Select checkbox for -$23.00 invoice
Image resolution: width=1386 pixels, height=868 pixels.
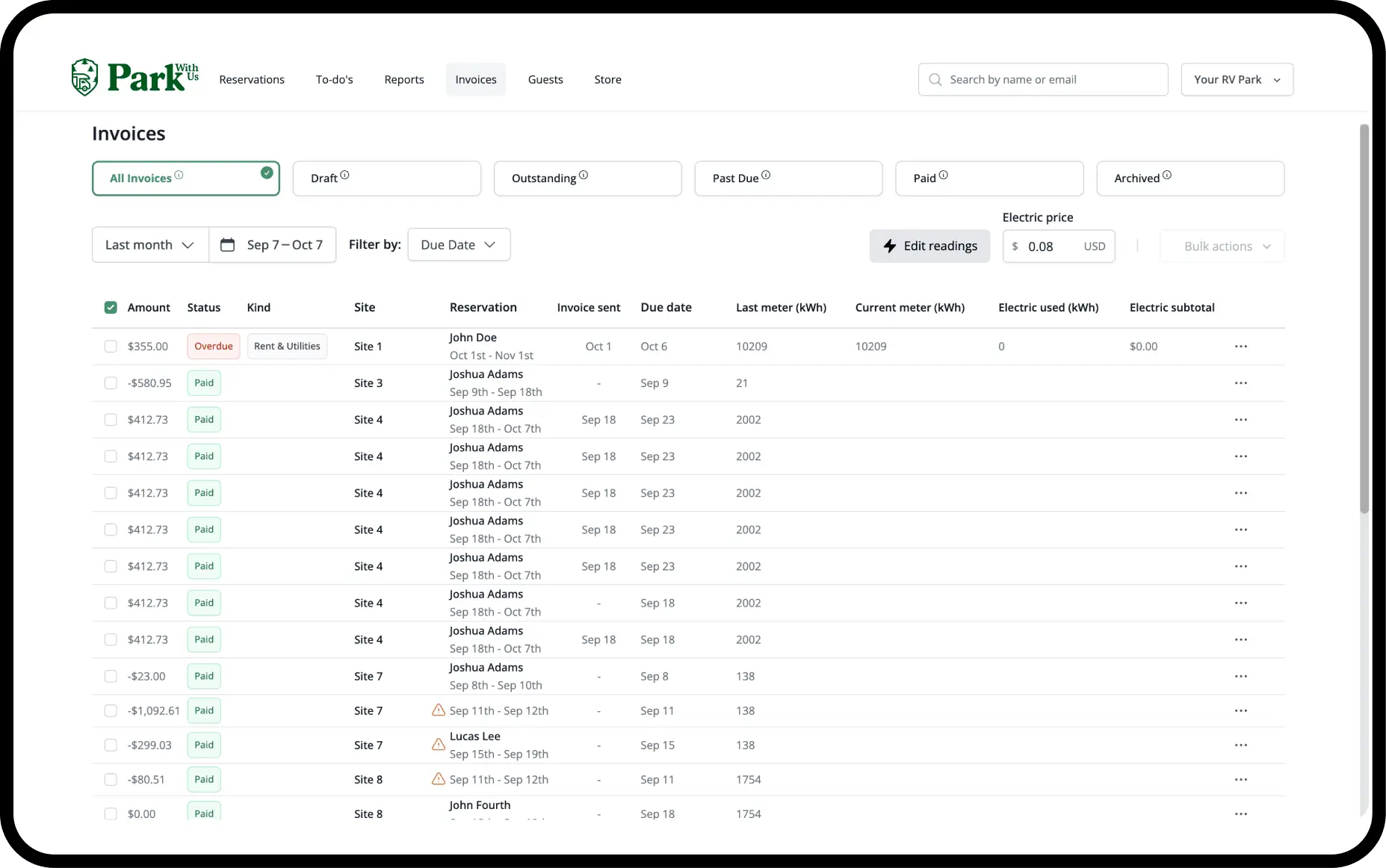click(111, 677)
